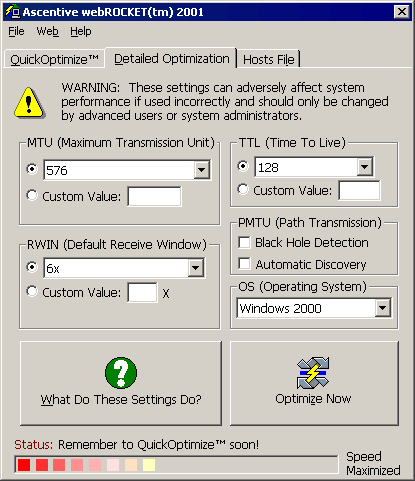This screenshot has height=481, width=415.
Task: Click the OS (Operating System) group label
Action: click(302, 287)
